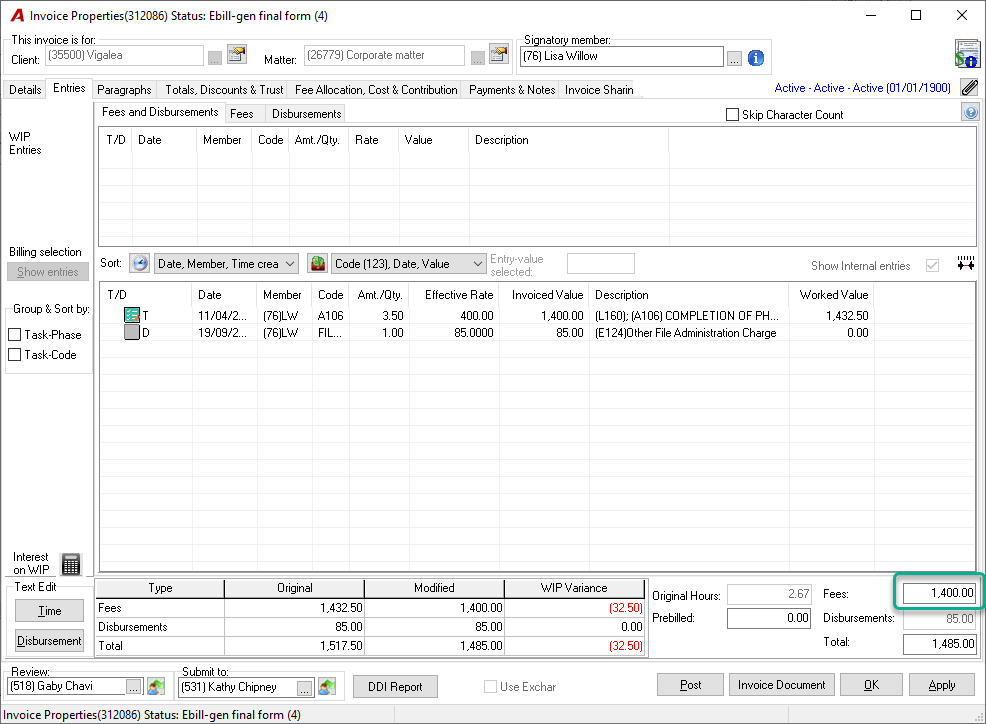Enable the Task-Code grouping checkbox

[14, 355]
